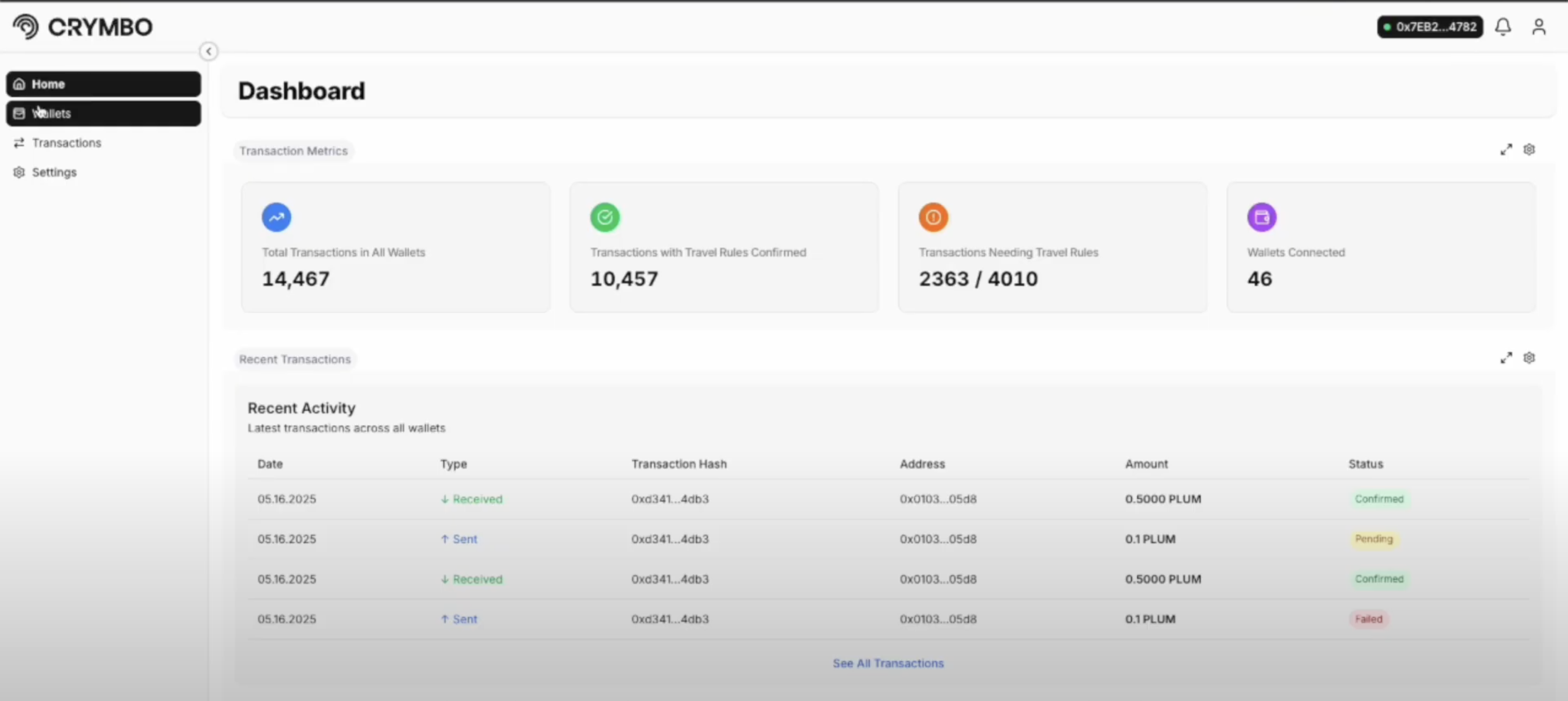
Task: Click the notification bell icon
Action: pos(1503,27)
